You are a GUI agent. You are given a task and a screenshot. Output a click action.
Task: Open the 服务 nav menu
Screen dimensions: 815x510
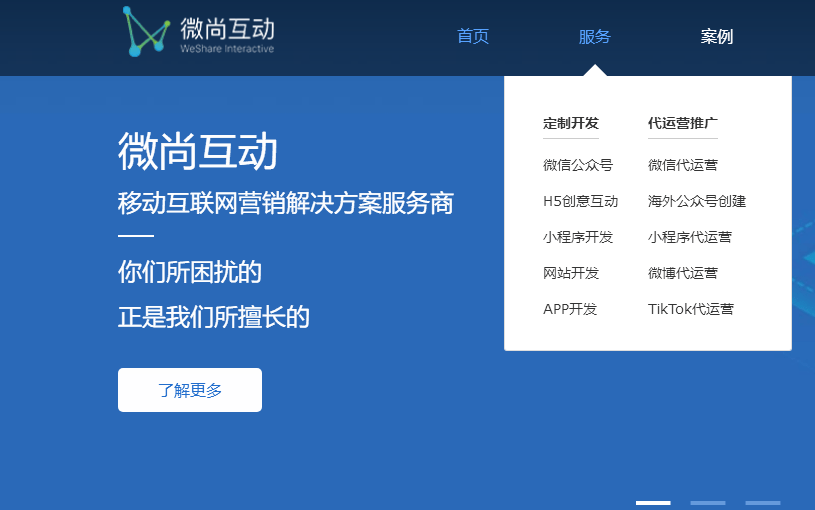pyautogui.click(x=595, y=36)
